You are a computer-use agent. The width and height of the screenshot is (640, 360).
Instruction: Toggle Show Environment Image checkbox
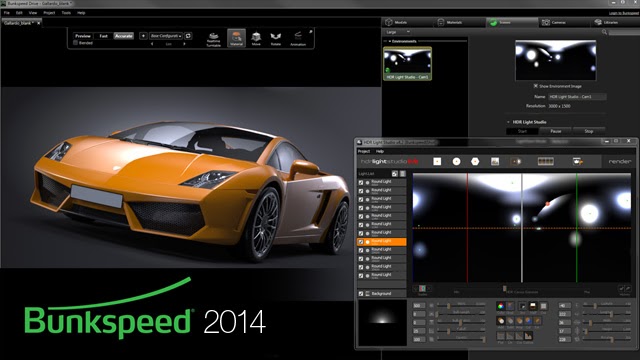point(536,86)
